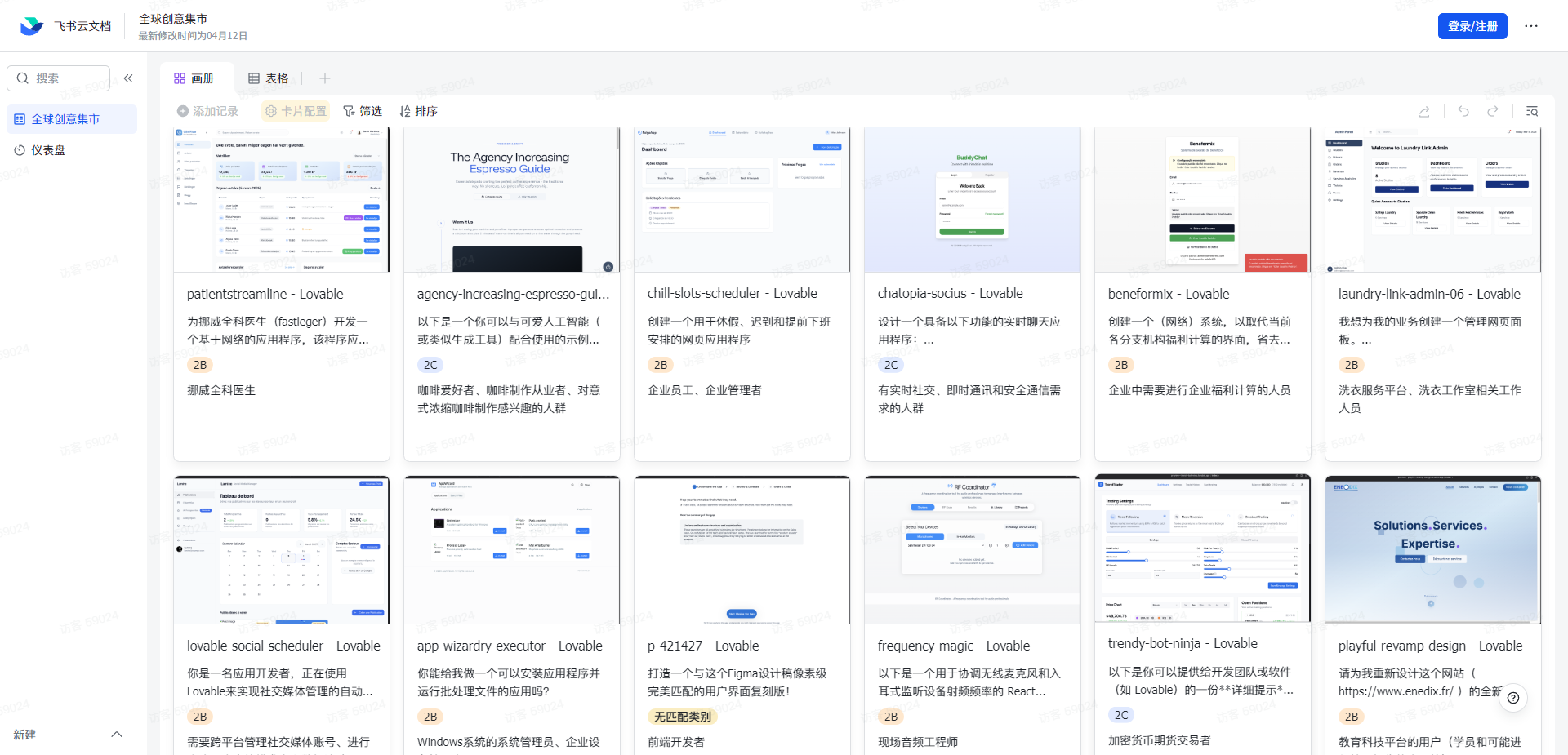Open the 卡片配置 card configuration settings
Image resolution: width=1568 pixels, height=755 pixels.
[295, 111]
